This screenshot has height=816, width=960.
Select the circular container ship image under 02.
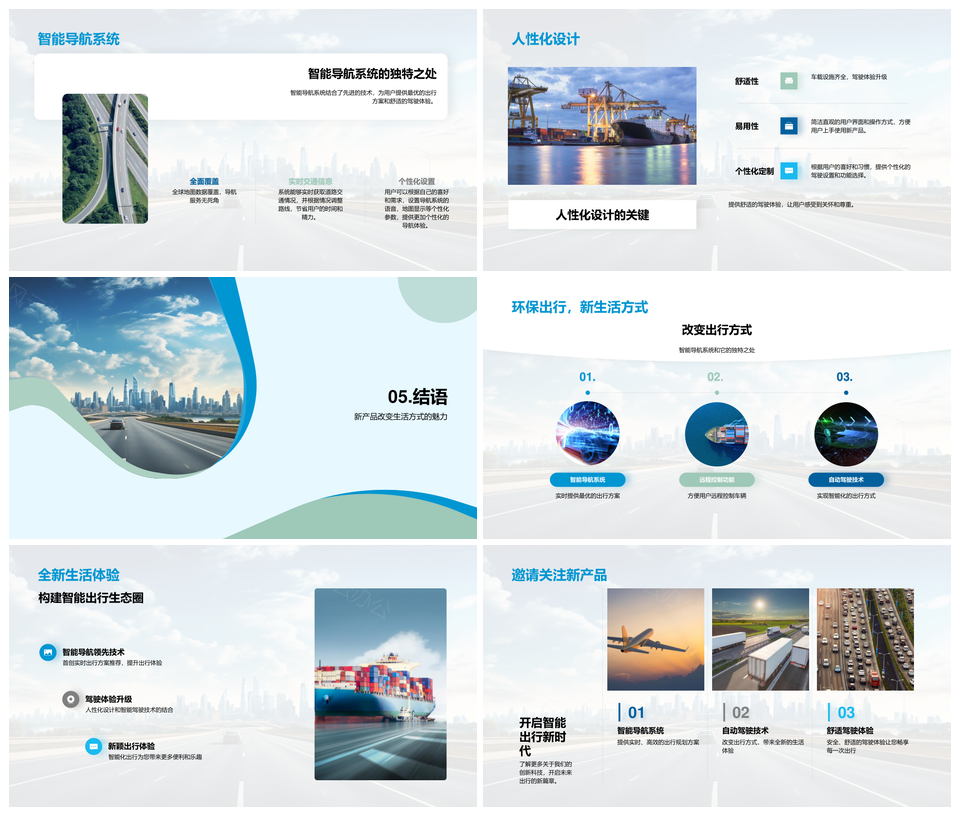click(716, 434)
